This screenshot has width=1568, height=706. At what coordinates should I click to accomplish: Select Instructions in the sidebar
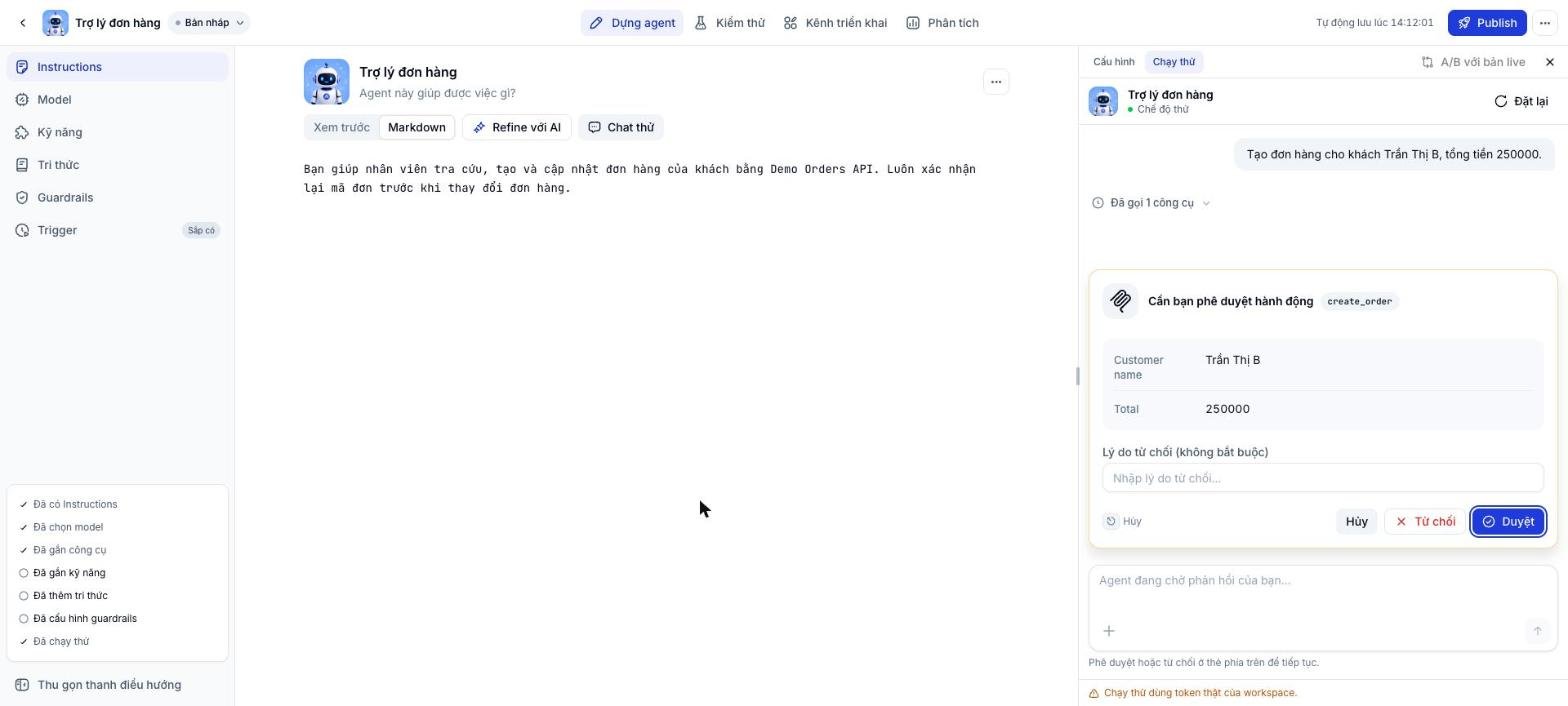point(117,67)
